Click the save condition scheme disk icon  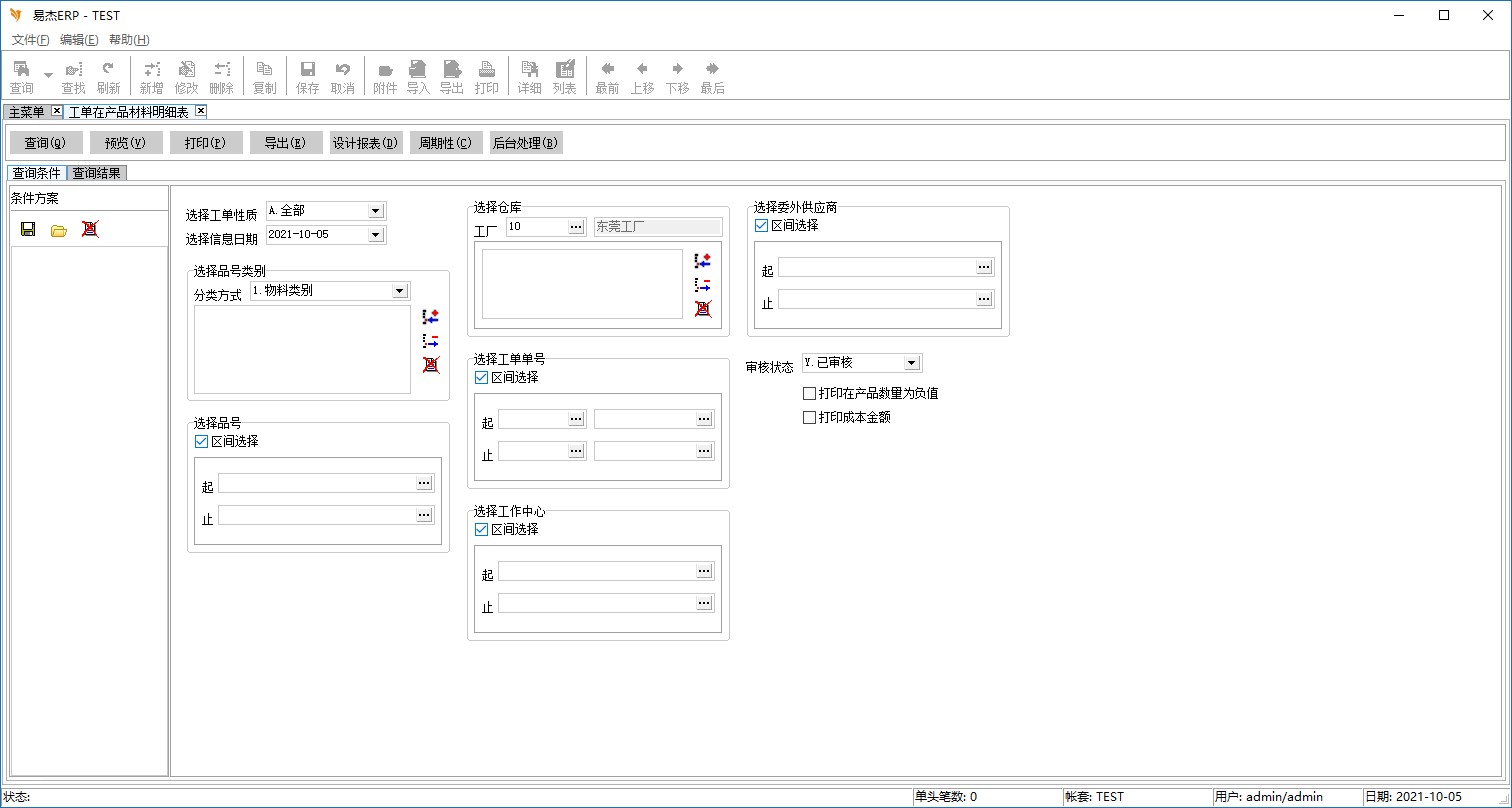28,230
